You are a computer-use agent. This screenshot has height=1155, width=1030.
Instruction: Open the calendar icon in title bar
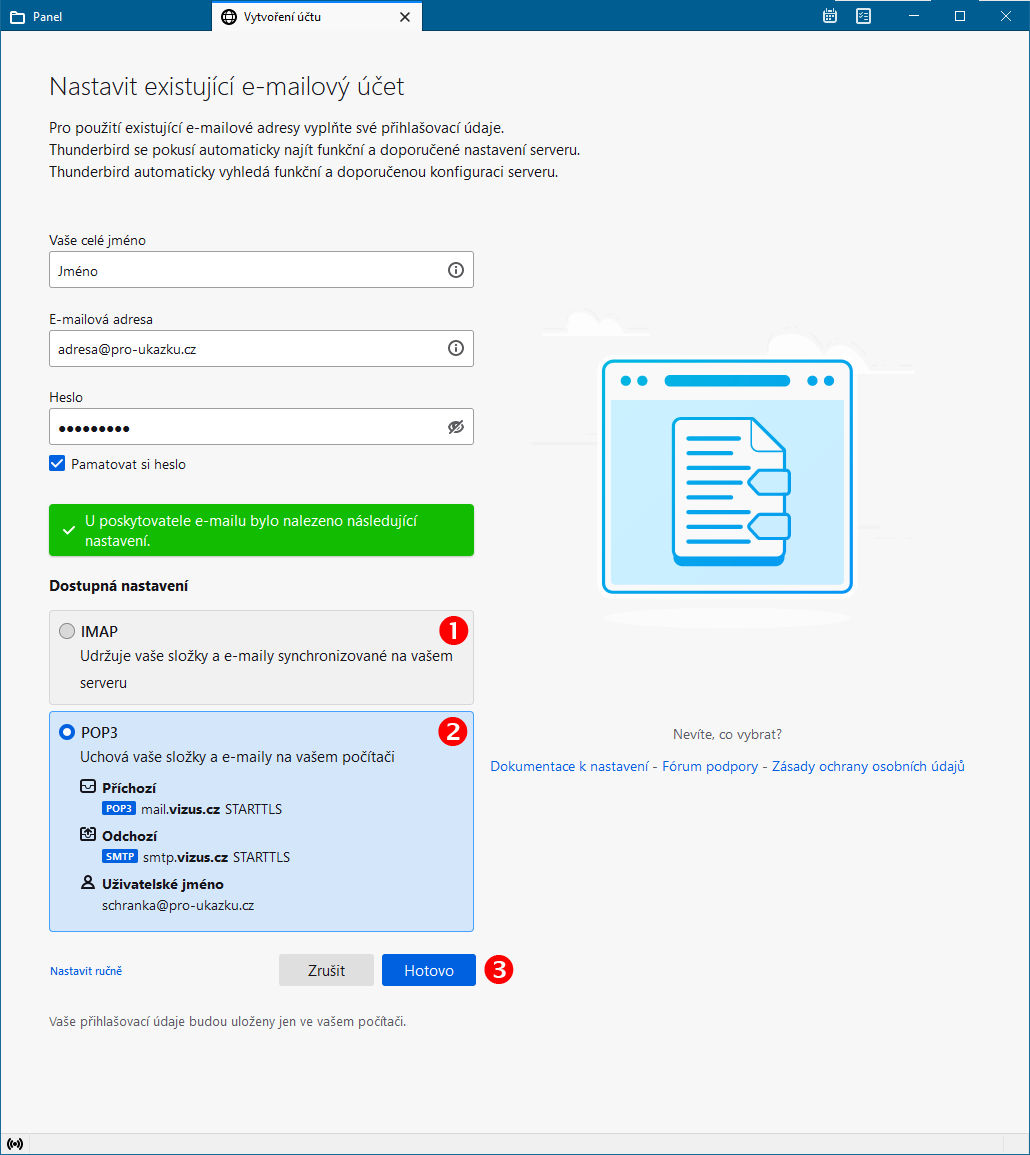click(830, 16)
